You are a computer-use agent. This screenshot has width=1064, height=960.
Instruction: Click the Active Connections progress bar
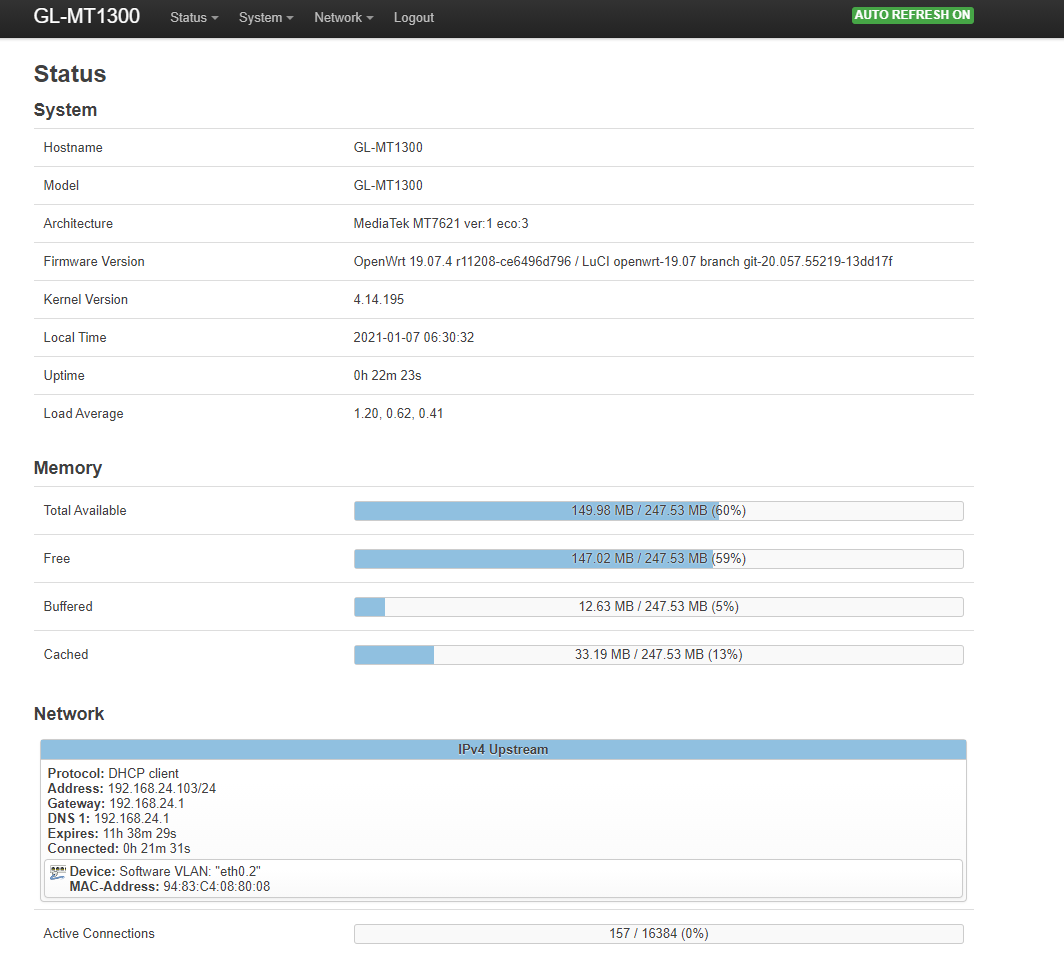pos(658,934)
